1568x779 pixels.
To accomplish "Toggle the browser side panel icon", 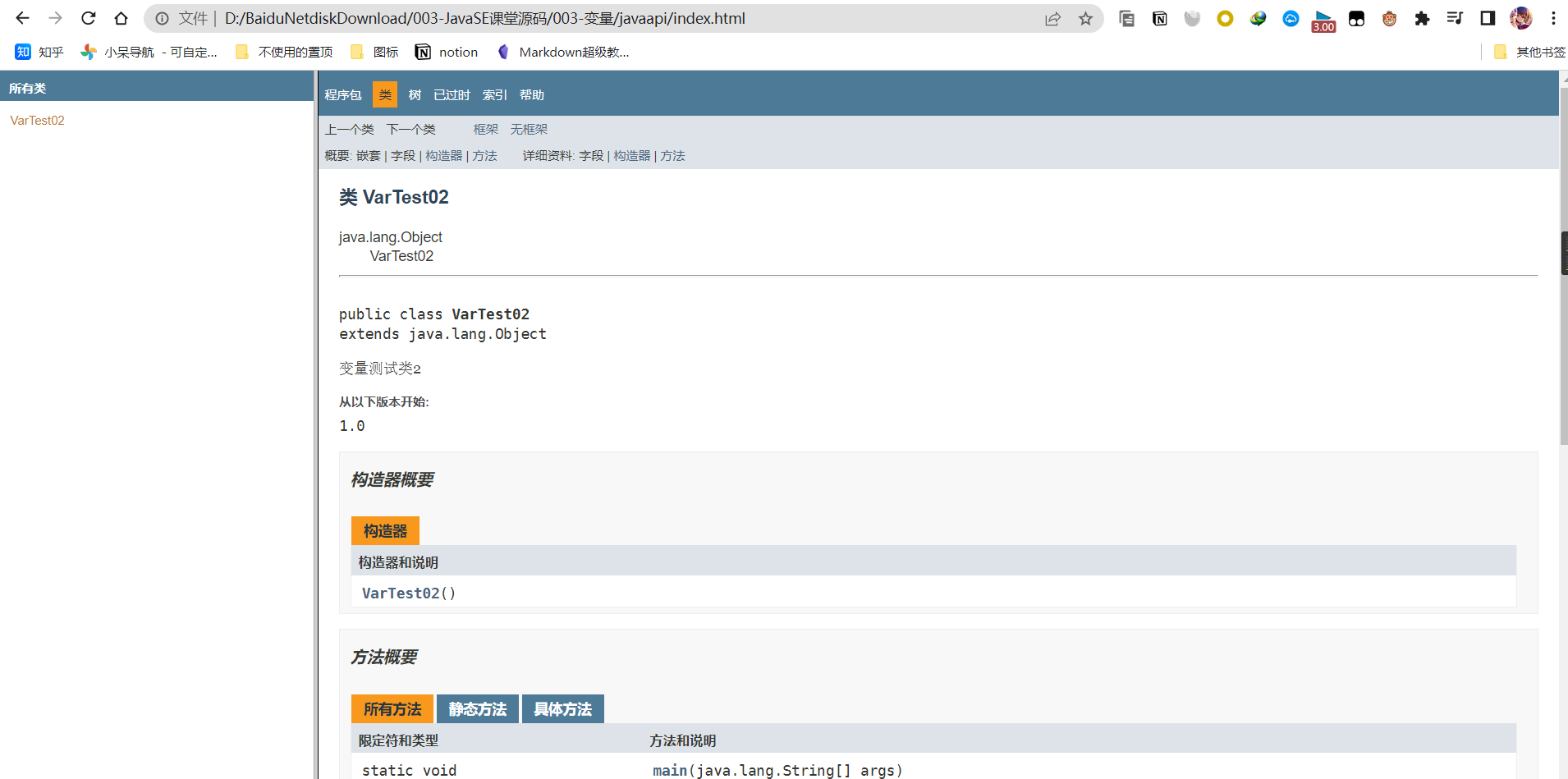I will click(x=1488, y=19).
